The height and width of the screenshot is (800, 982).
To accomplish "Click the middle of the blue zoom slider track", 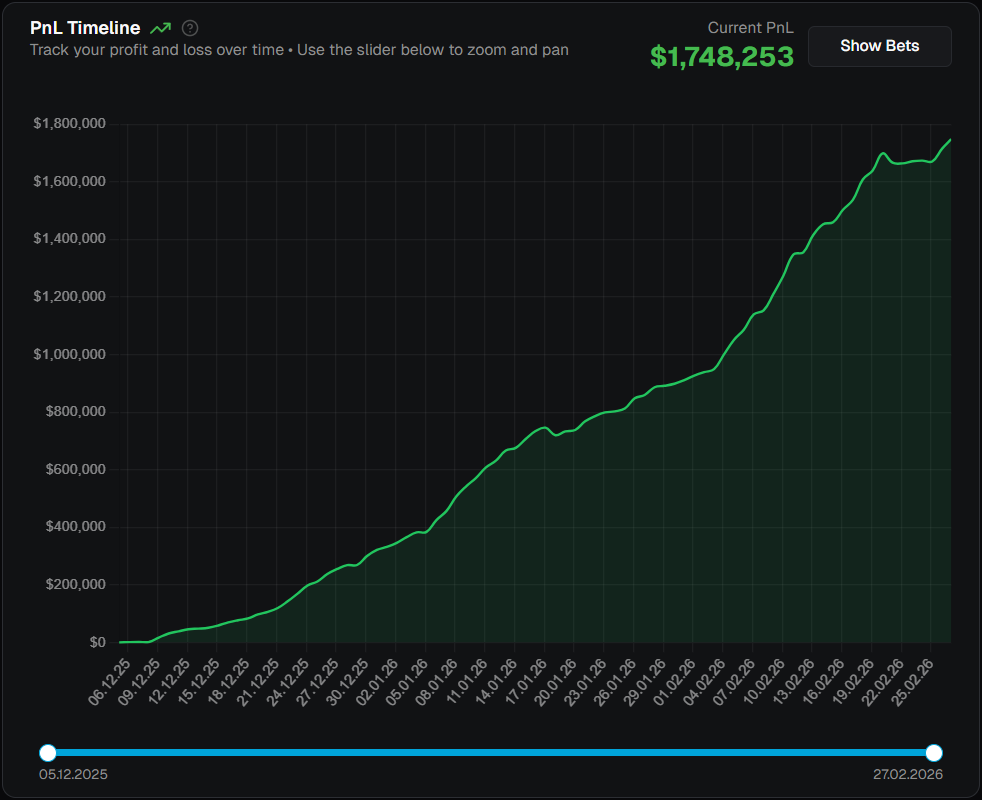I will [490, 753].
